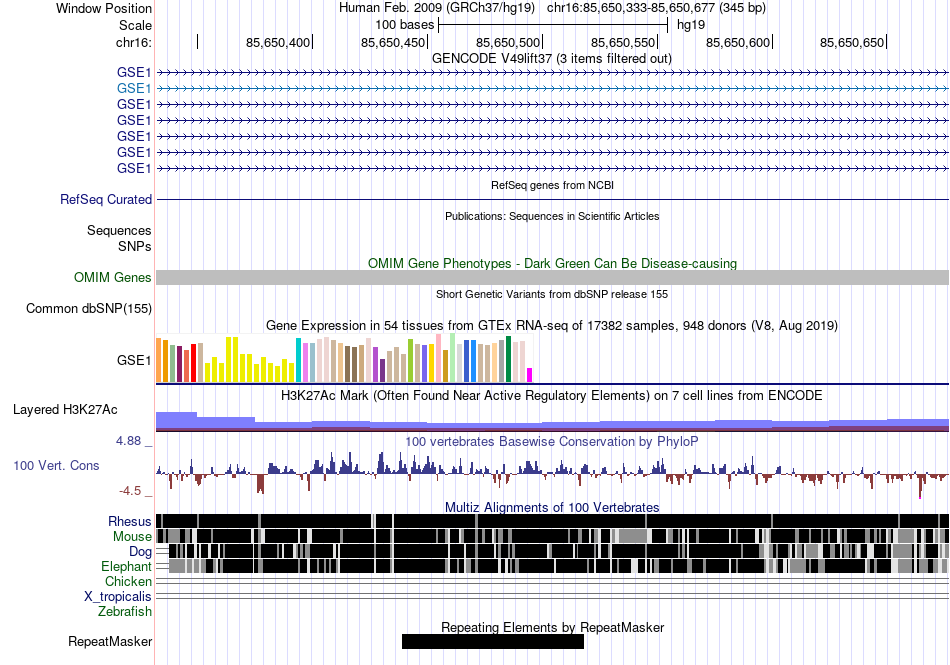Open the Layered H3K27Ac track label
The image size is (950, 665).
pos(65,409)
